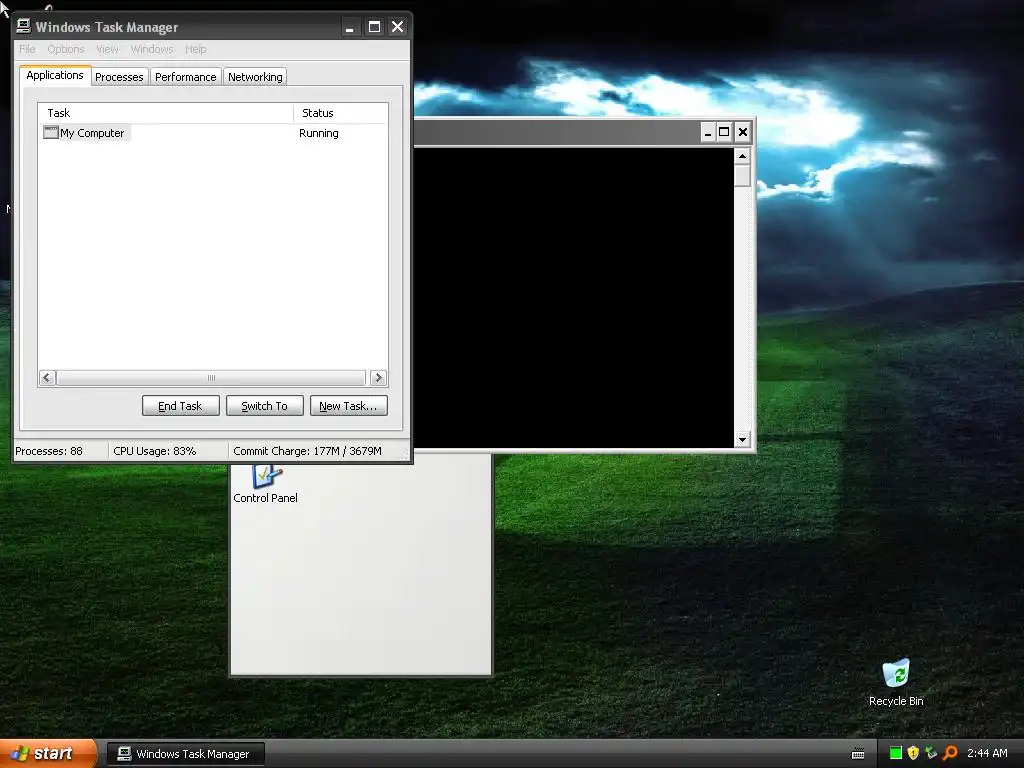Close the black window
The image size is (1024, 768).
pos(743,133)
